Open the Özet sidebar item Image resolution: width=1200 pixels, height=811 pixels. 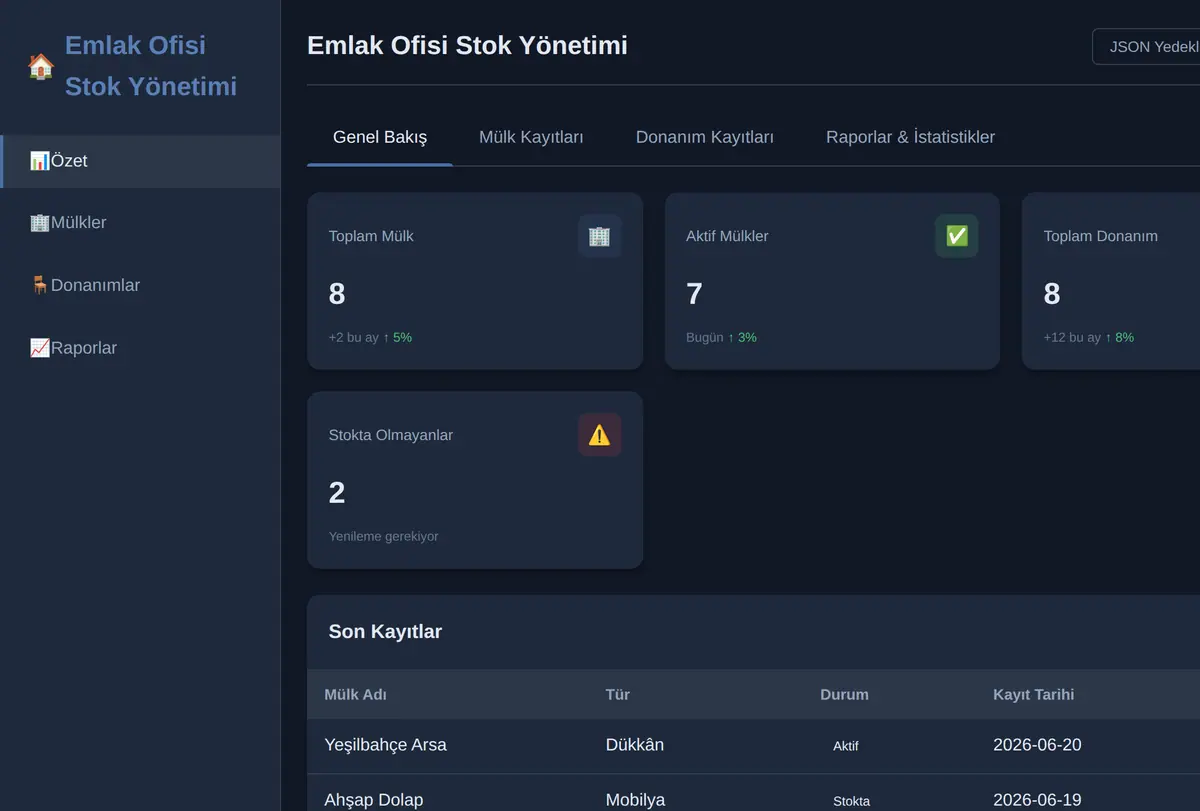click(x=140, y=161)
